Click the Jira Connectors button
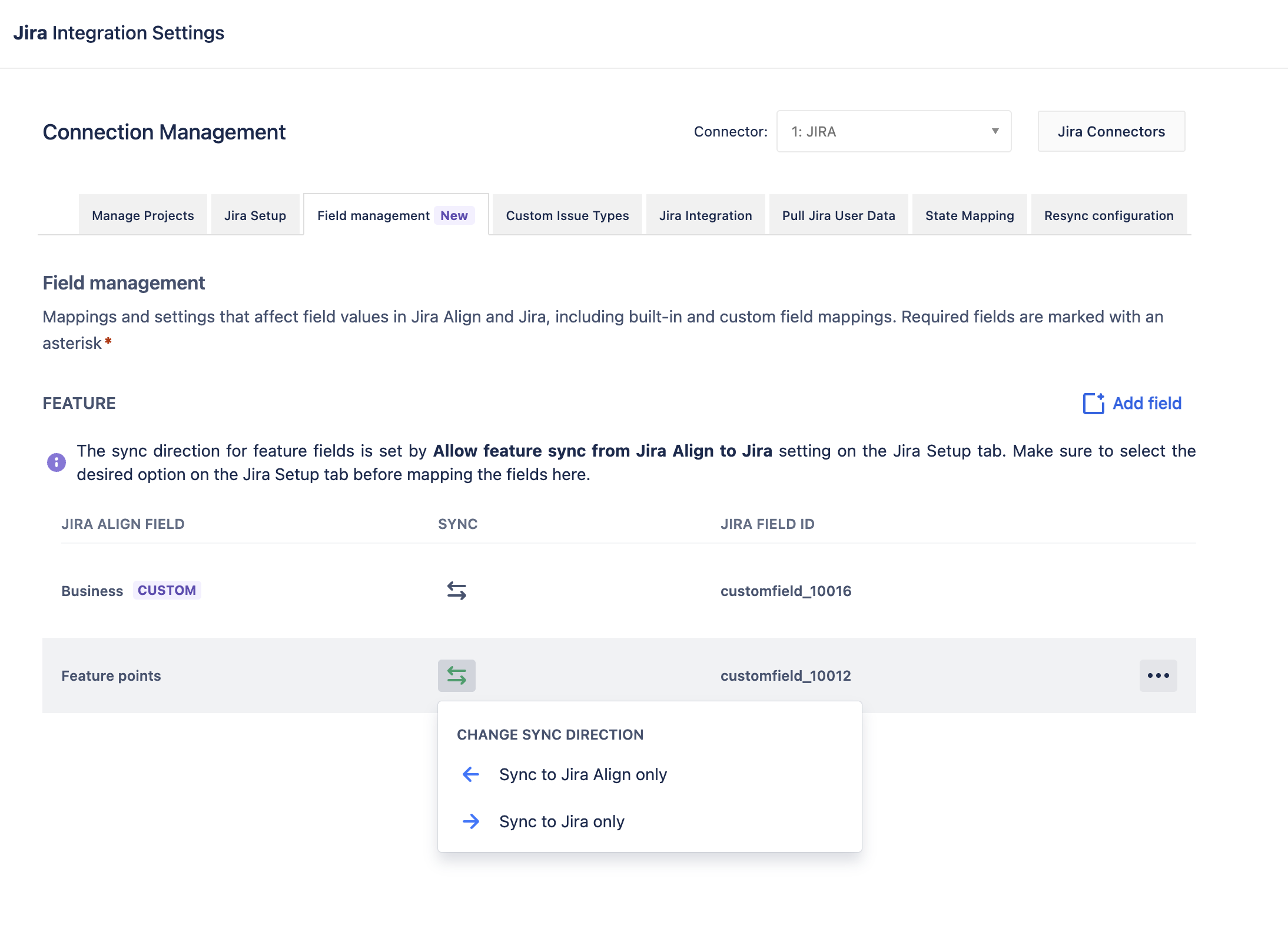The height and width of the screenshot is (932, 1288). click(x=1111, y=131)
